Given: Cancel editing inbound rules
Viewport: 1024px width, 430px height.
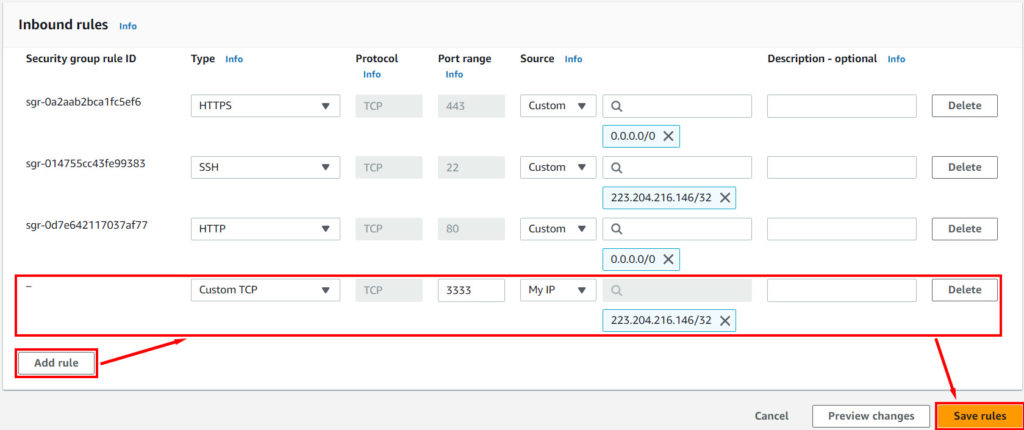Looking at the screenshot, I should tap(771, 416).
